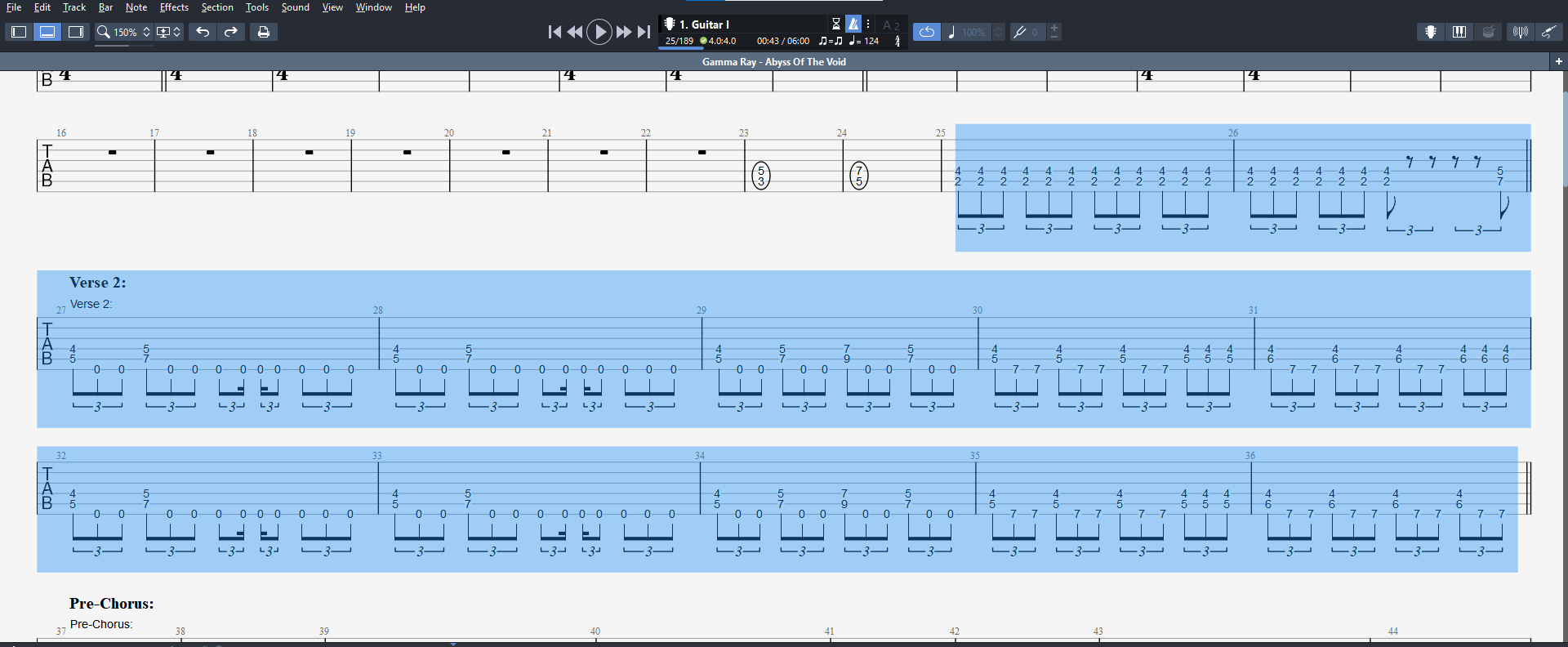Select the circled 7-5 chord in bar 24

(x=859, y=176)
